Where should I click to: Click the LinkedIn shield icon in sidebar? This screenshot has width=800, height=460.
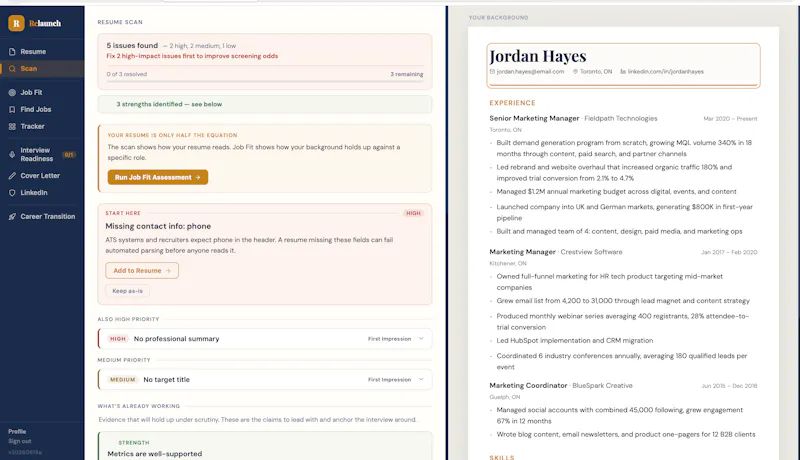[x=12, y=193]
